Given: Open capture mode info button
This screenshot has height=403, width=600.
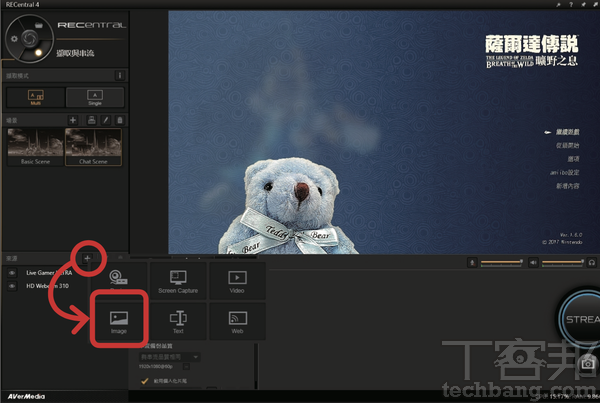Looking at the screenshot, I should point(120,74).
